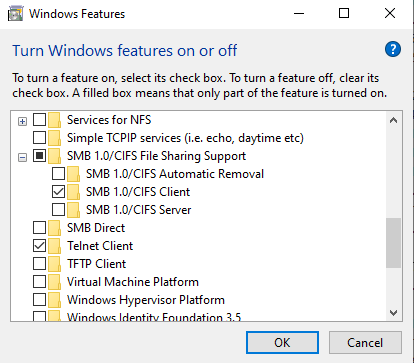
Task: Tick the SMB Direct checkbox
Action: pyautogui.click(x=39, y=227)
